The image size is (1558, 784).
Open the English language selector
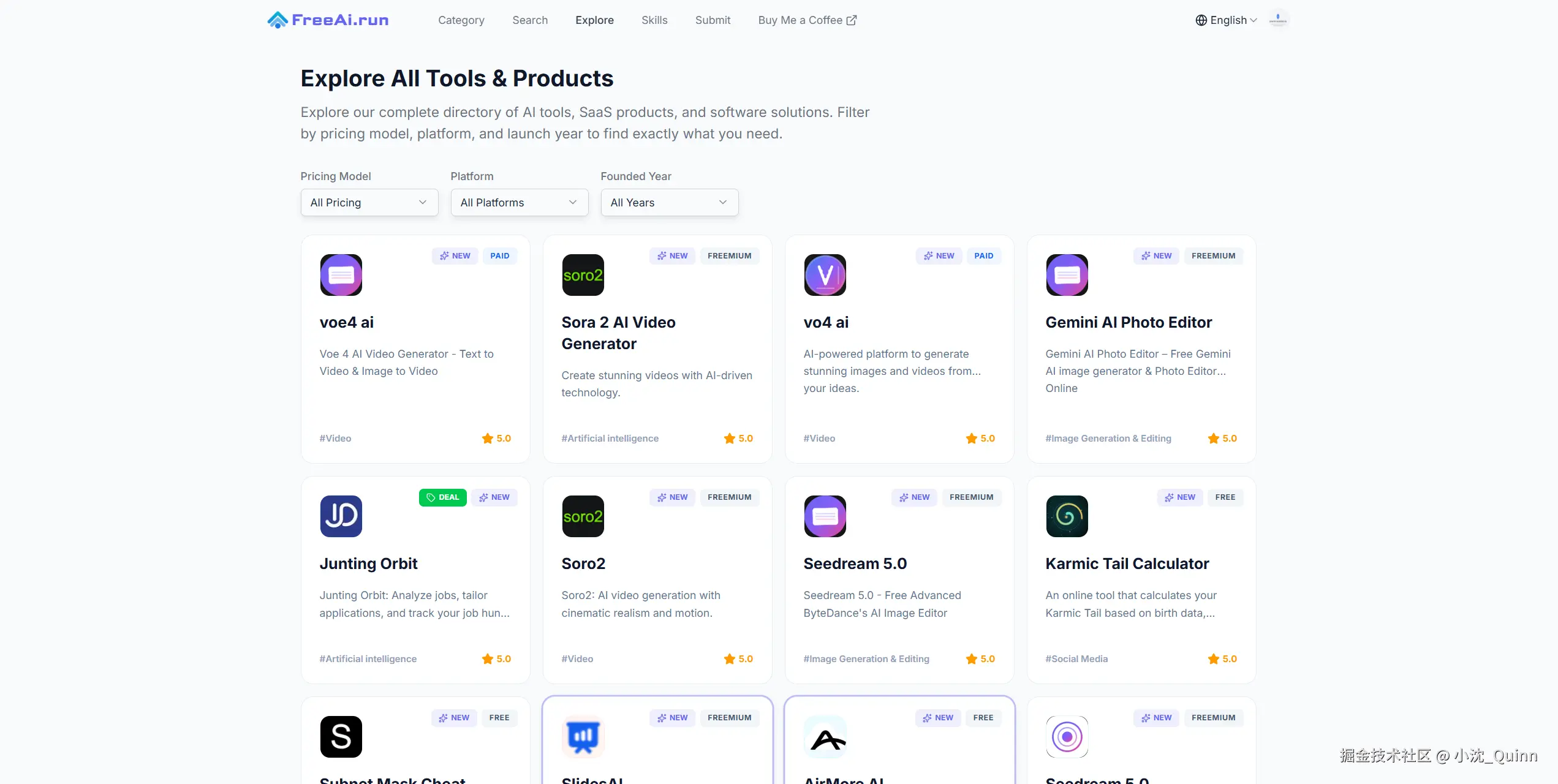[1226, 20]
